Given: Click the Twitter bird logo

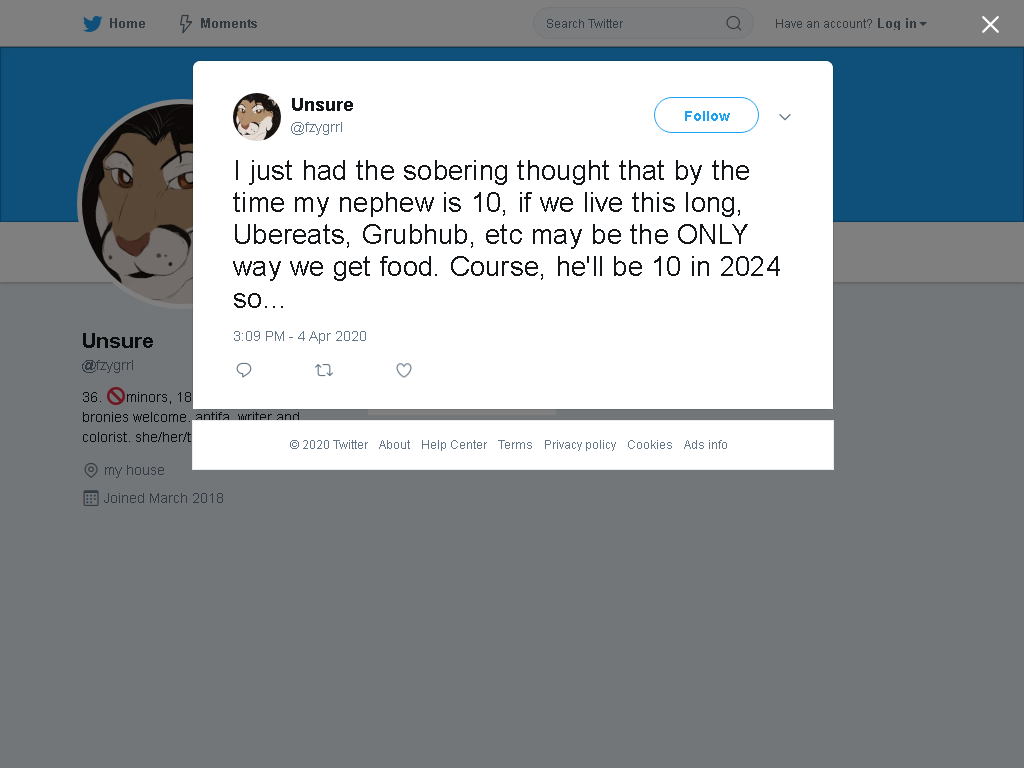Looking at the screenshot, I should tap(92, 24).
